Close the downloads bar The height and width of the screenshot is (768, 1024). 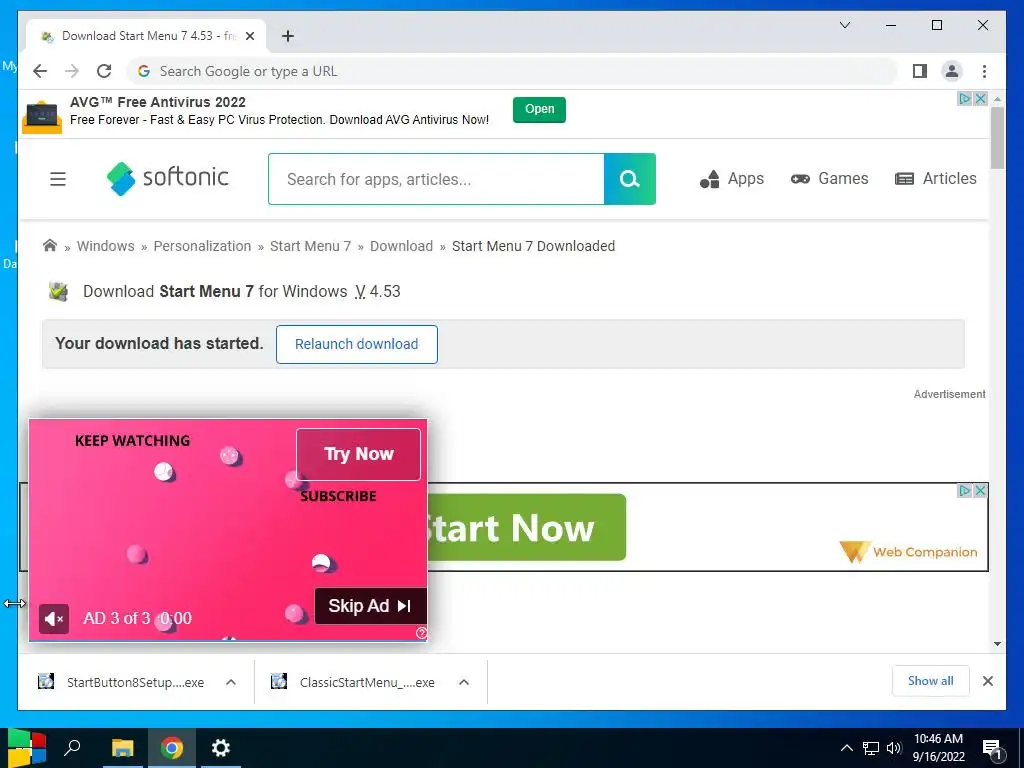987,681
